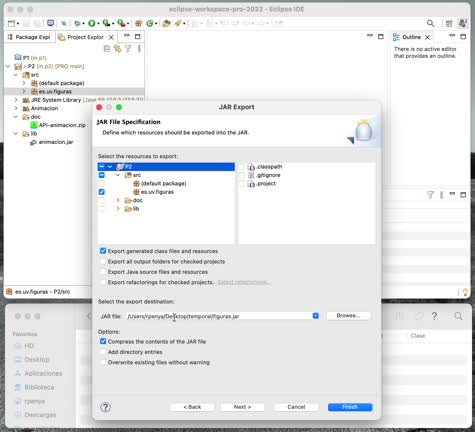Viewport: 475px width, 432px height.
Task: Click the New Java Package icon
Action: (x=139, y=23)
